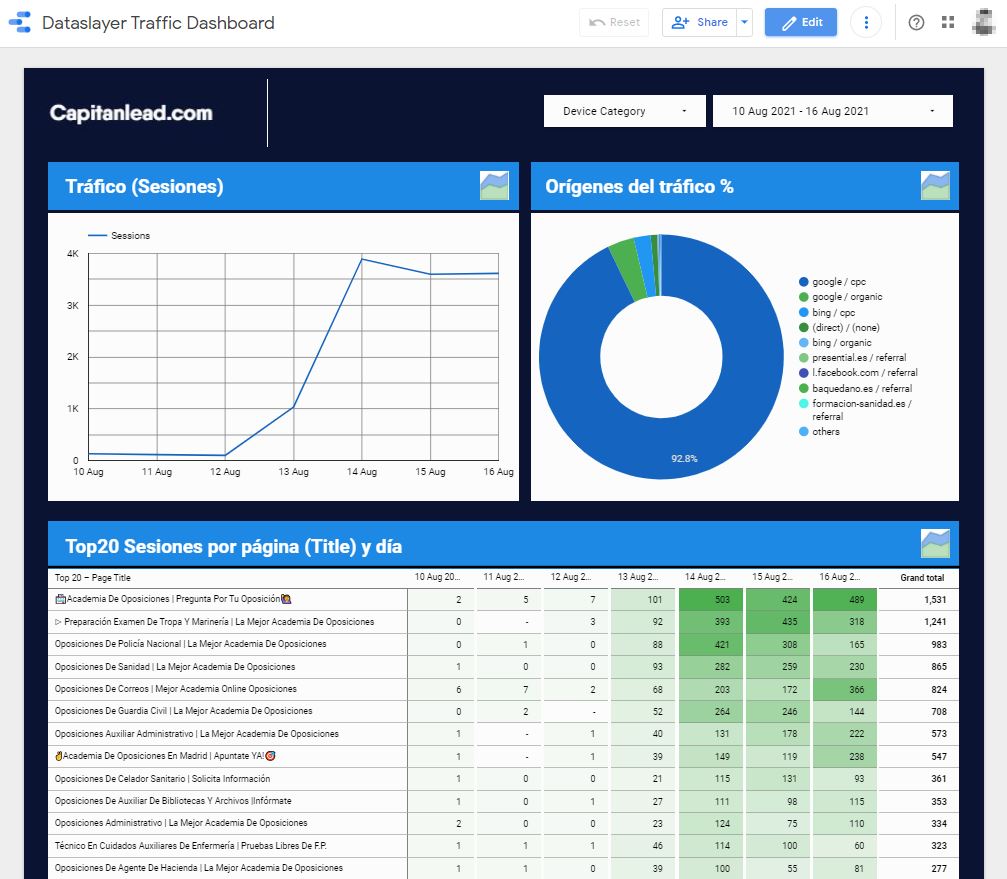1007x879 pixels.
Task: Click the 92.8% donut chart segment
Action: [x=684, y=458]
